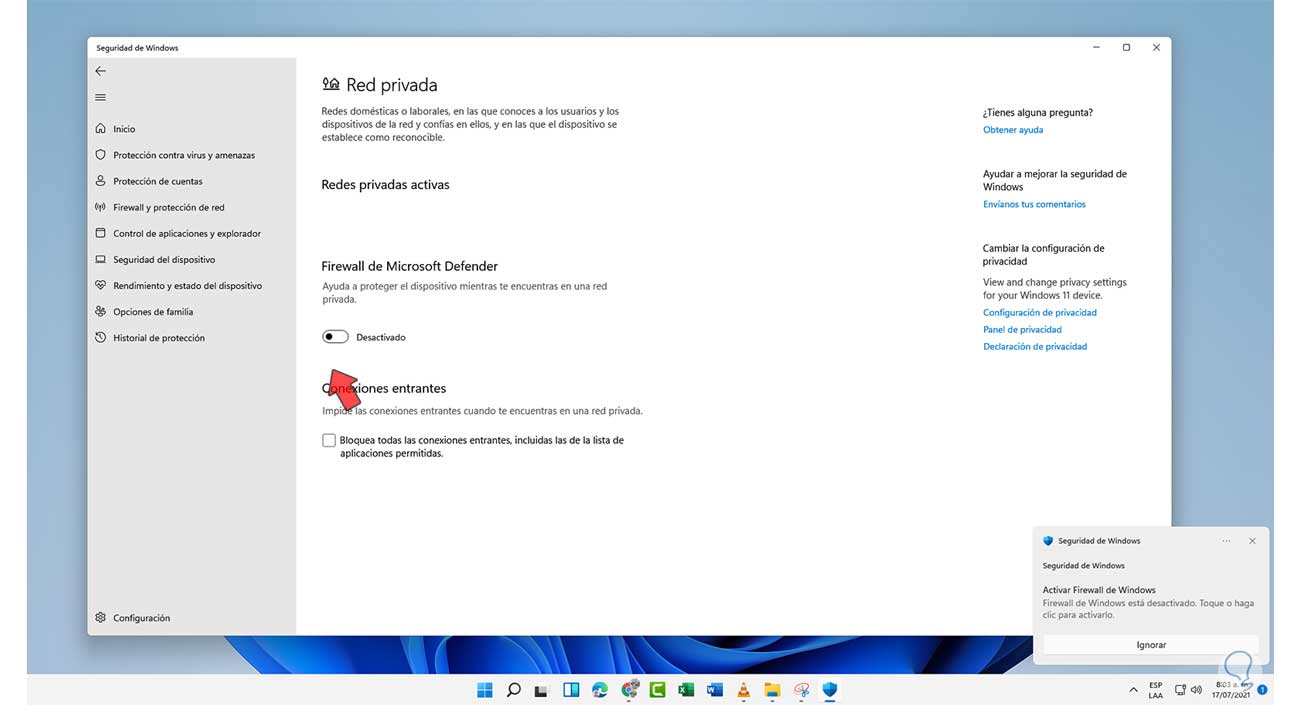Click the device performance heart icon
1300x705 pixels.
(100, 285)
